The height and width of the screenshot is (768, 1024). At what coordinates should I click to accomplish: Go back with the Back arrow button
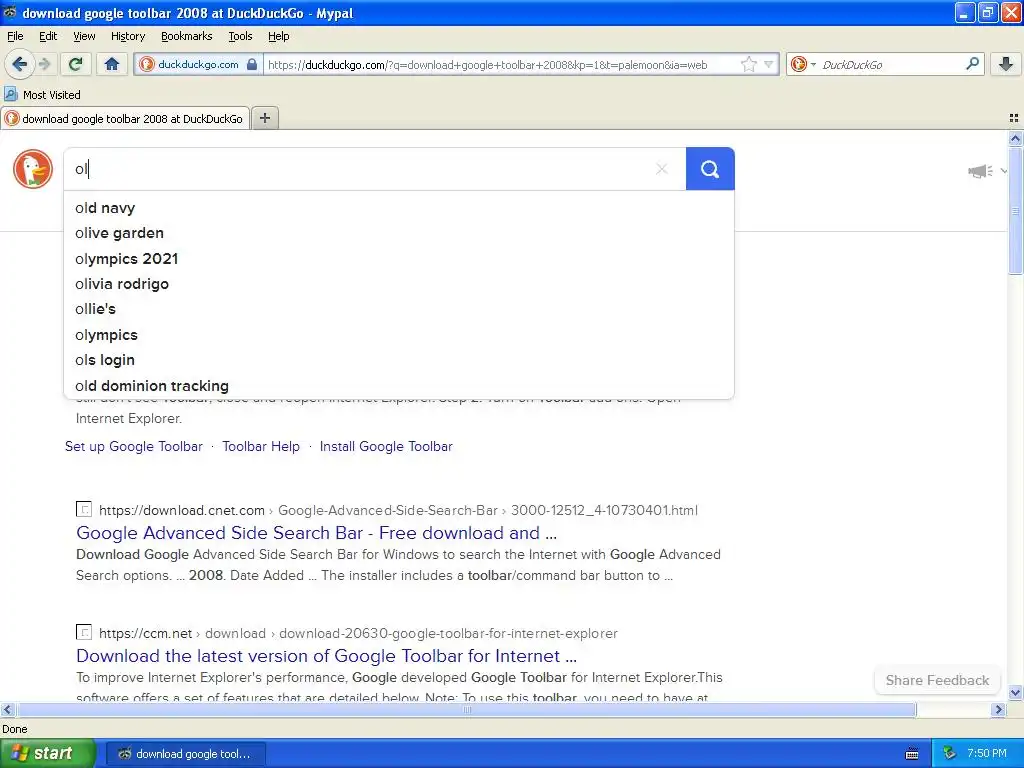coord(20,64)
